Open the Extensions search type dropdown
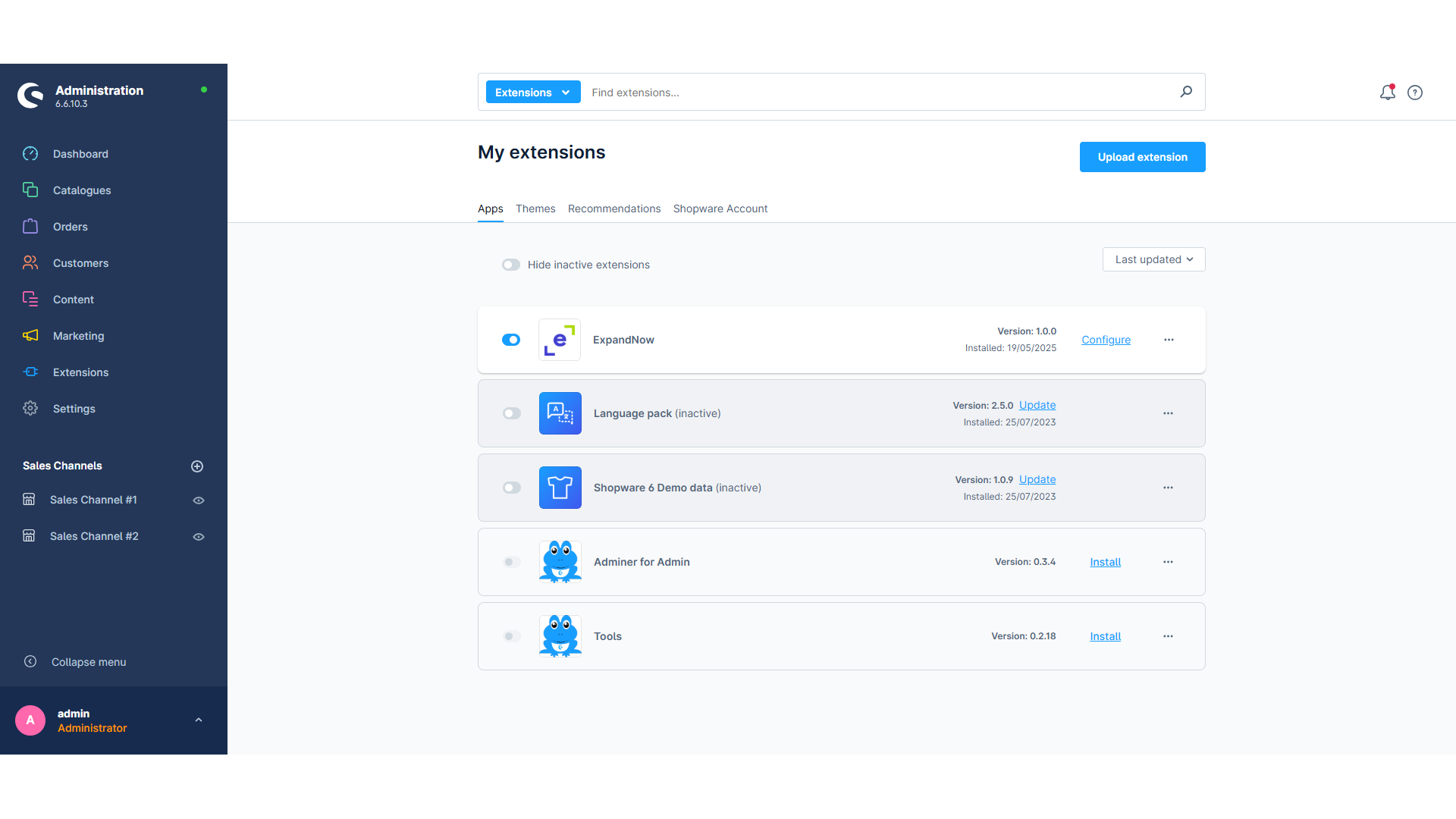The height and width of the screenshot is (819, 1456). point(533,93)
